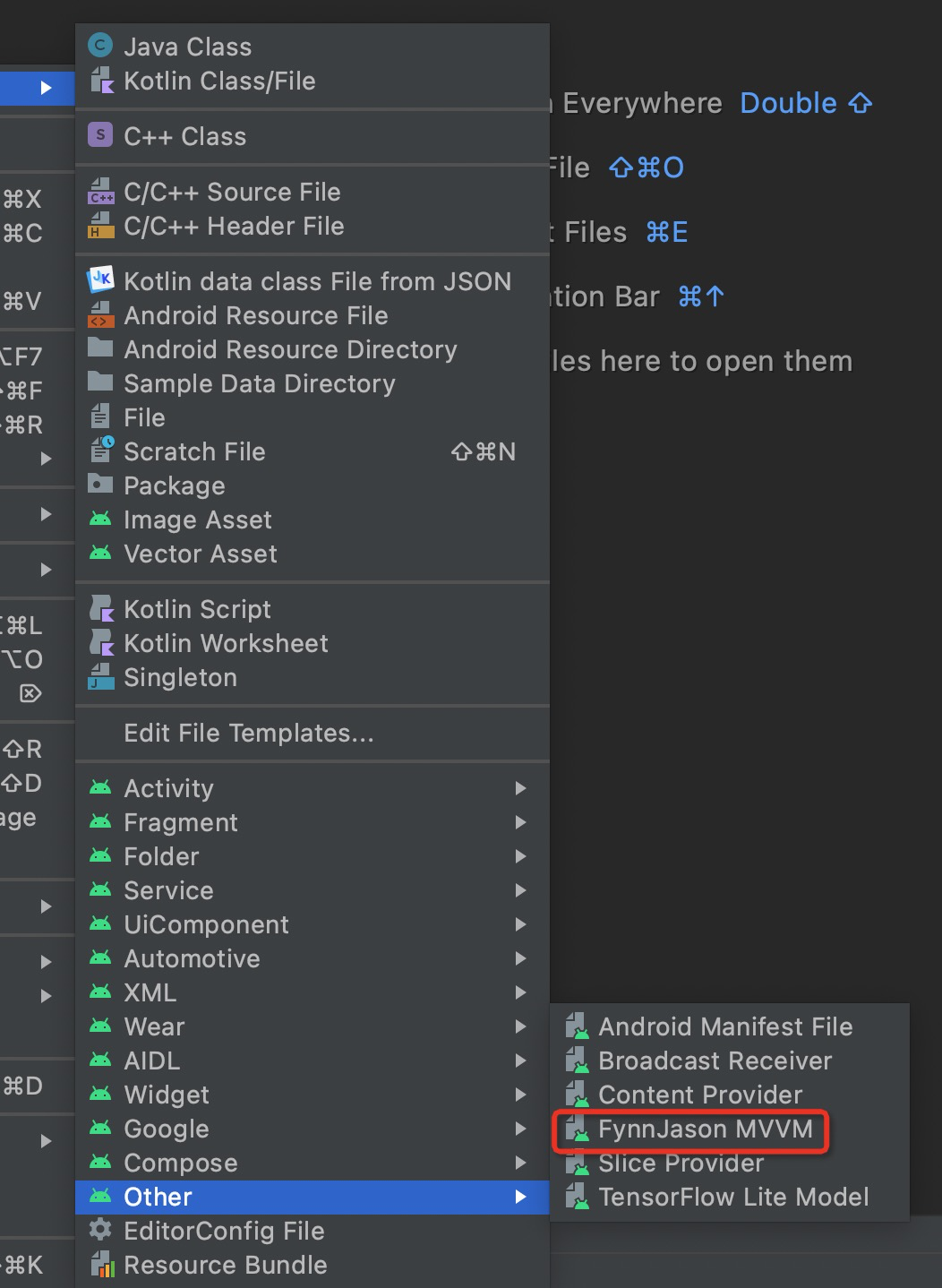942x1288 pixels.
Task: Click the Kotlin Script icon
Action: pyautogui.click(x=101, y=609)
